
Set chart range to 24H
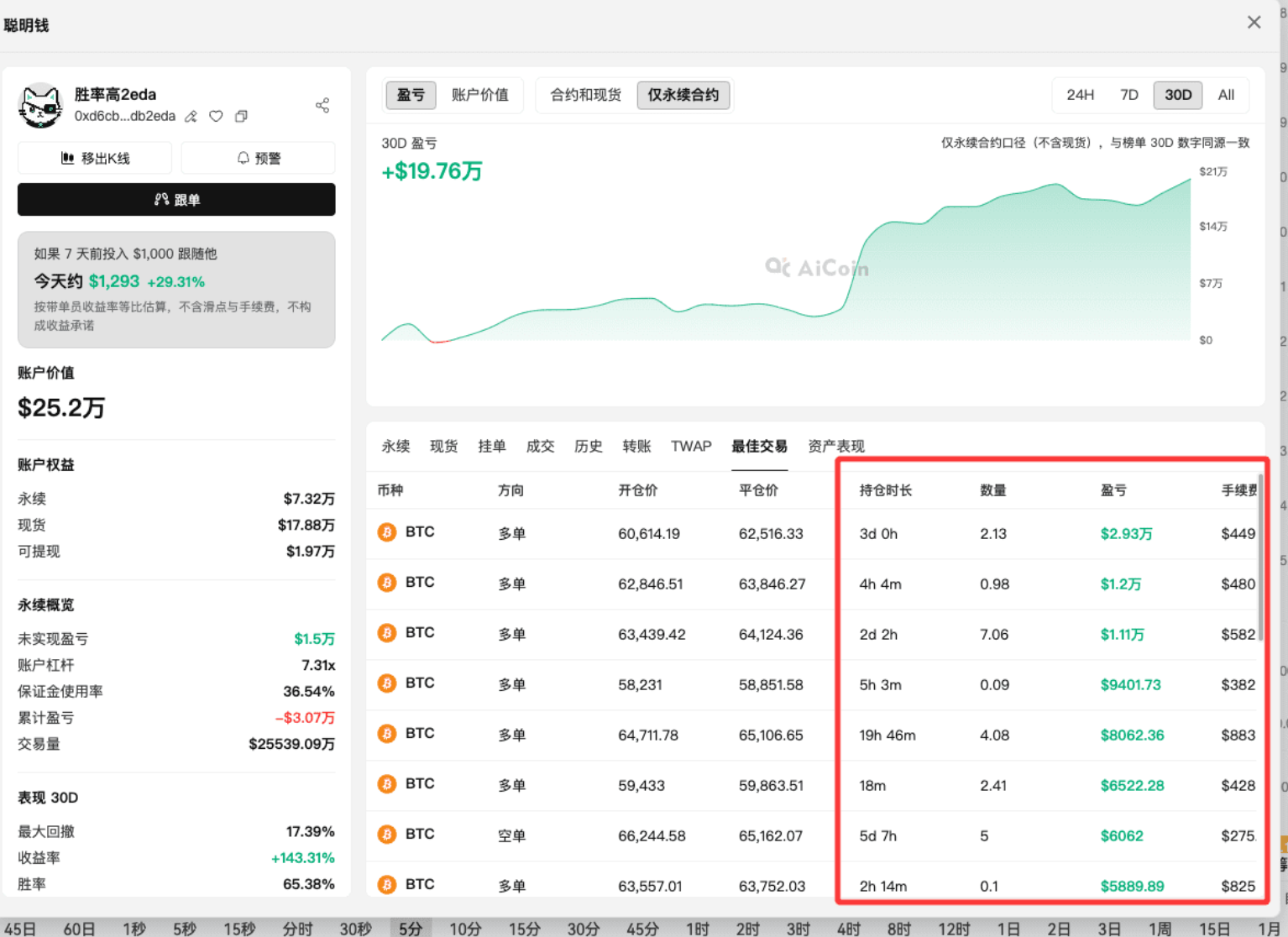(1080, 95)
